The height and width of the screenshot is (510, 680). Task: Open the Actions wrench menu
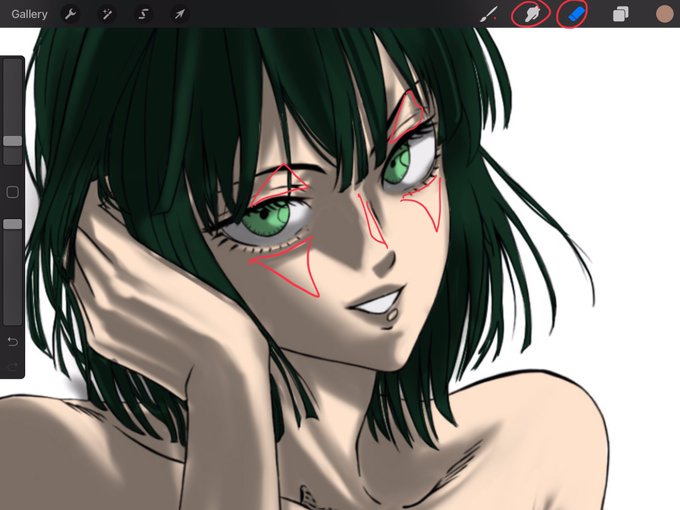pos(70,14)
